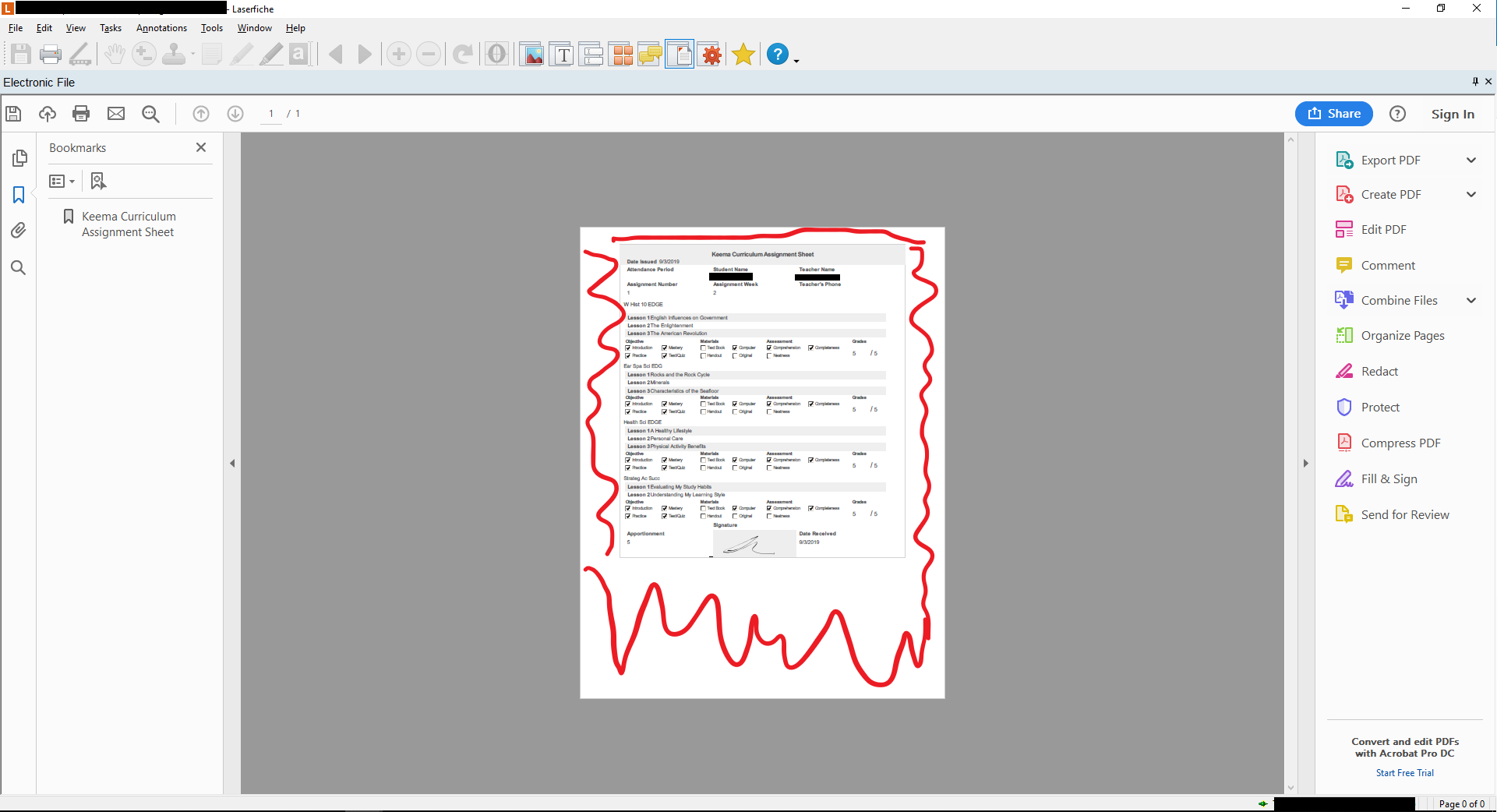Image resolution: width=1497 pixels, height=812 pixels.
Task: Open the stamp tool dropdown arrow
Action: (x=192, y=55)
